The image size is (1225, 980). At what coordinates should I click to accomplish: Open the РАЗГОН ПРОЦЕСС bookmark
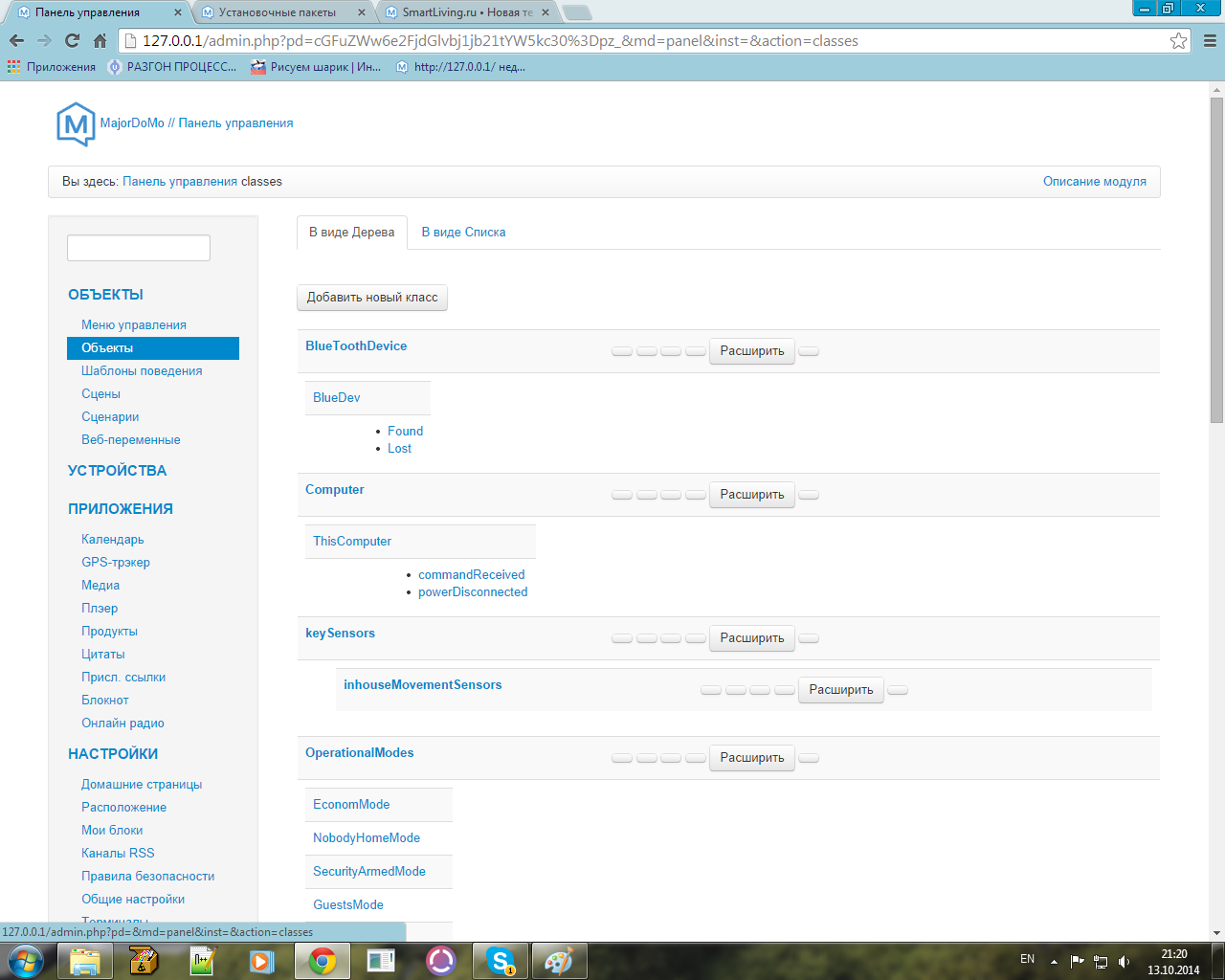(x=172, y=67)
